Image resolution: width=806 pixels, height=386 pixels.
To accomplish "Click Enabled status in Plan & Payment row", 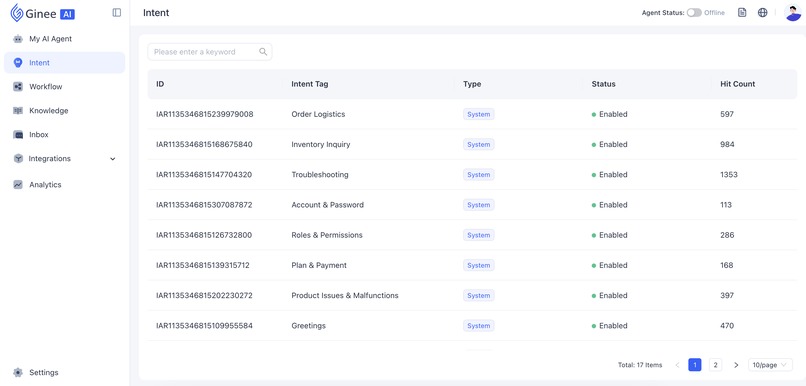I will 610,265.
